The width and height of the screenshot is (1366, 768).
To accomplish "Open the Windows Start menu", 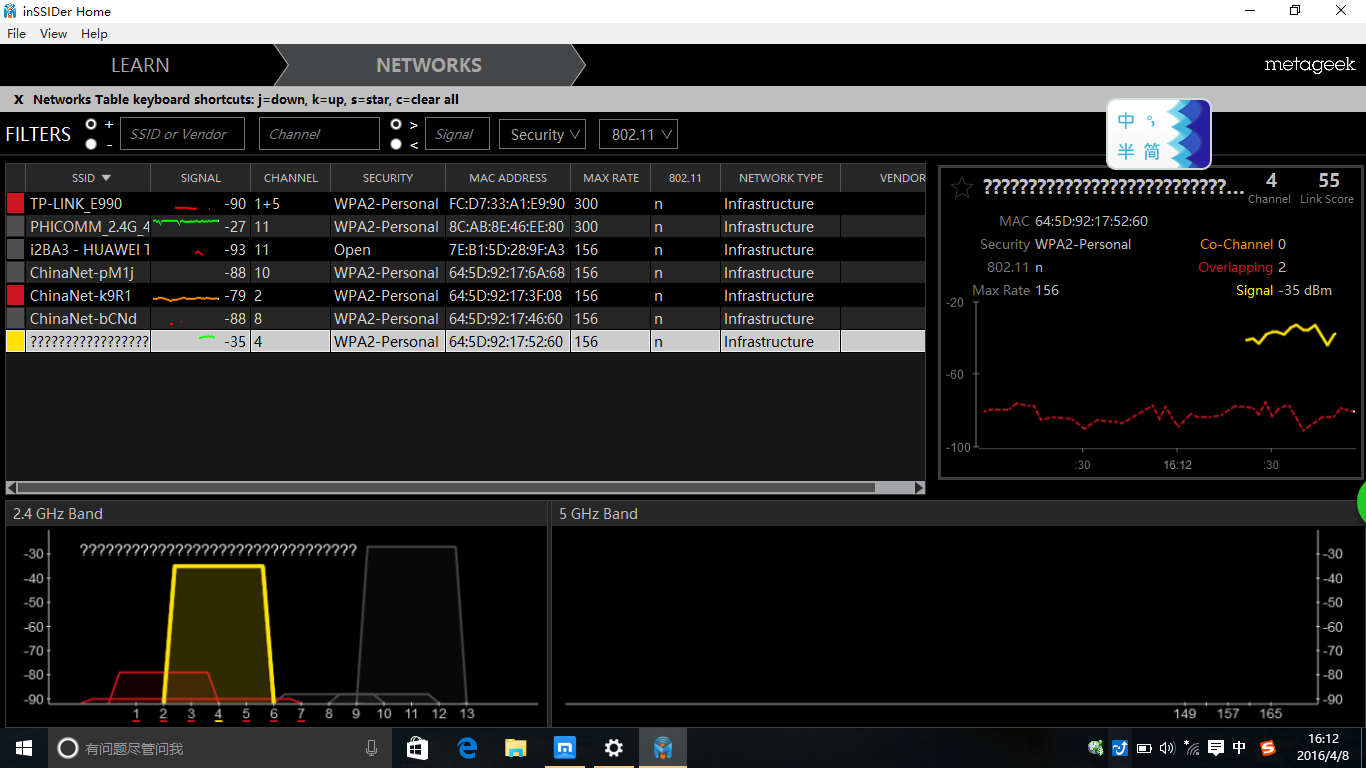I will (x=24, y=748).
